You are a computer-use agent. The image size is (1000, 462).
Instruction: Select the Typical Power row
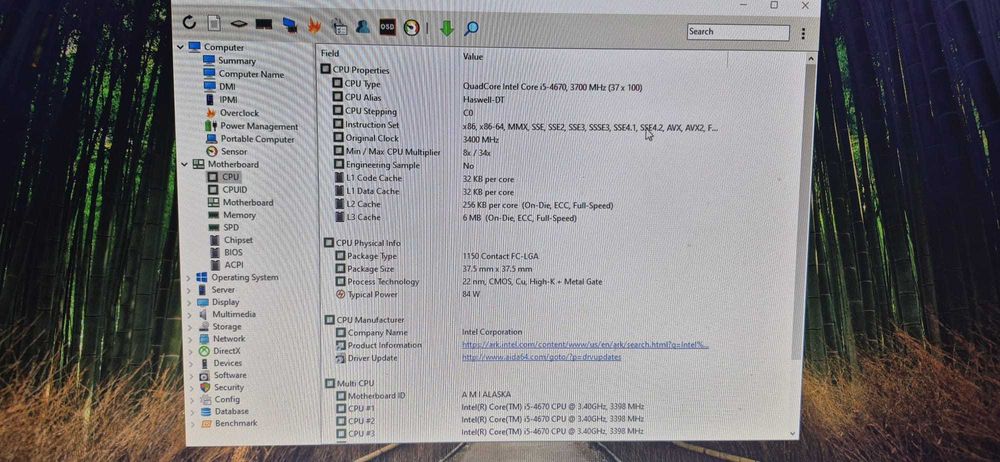[408, 294]
